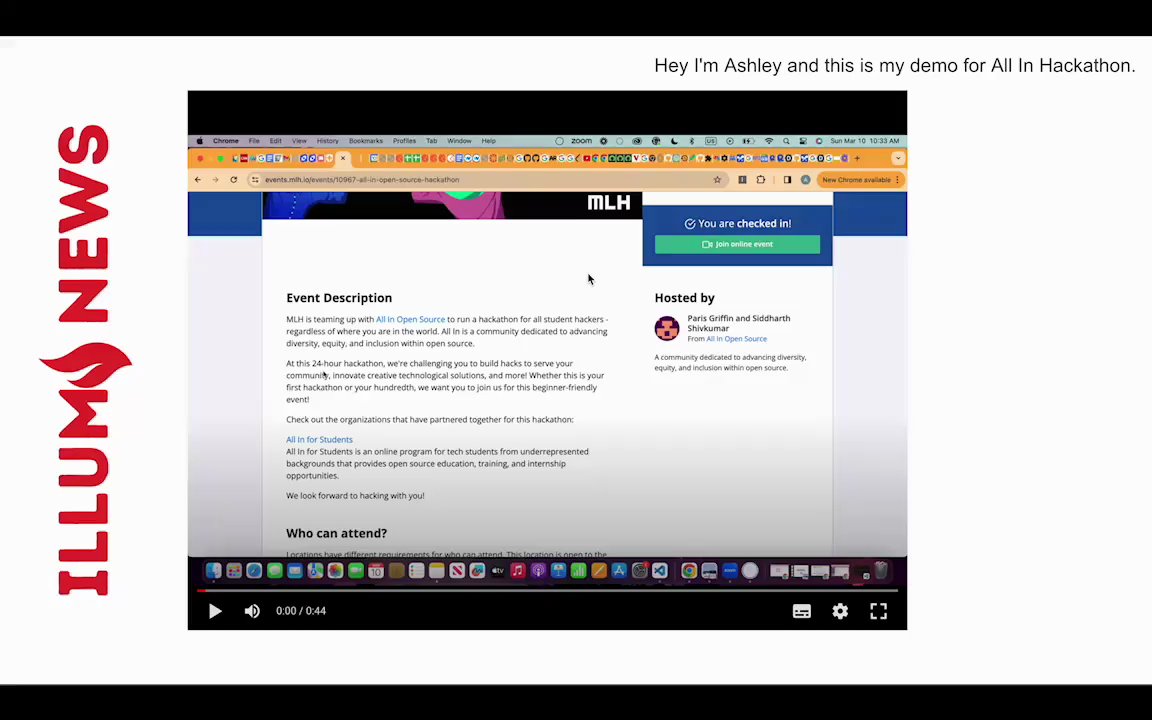This screenshot has width=1152, height=720.
Task: Open the Bookmarks menu
Action: point(366,141)
